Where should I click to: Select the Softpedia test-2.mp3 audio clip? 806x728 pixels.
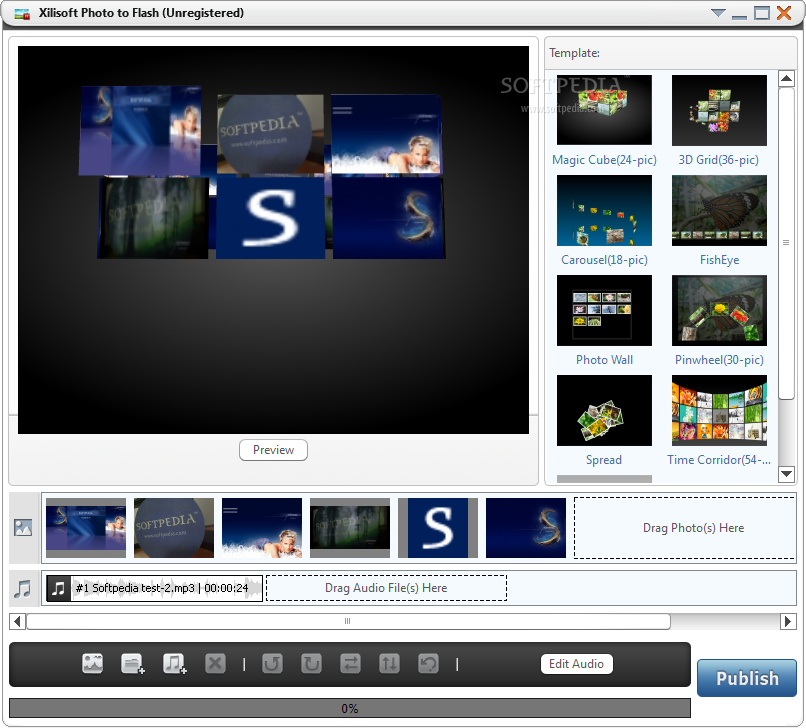(x=155, y=588)
